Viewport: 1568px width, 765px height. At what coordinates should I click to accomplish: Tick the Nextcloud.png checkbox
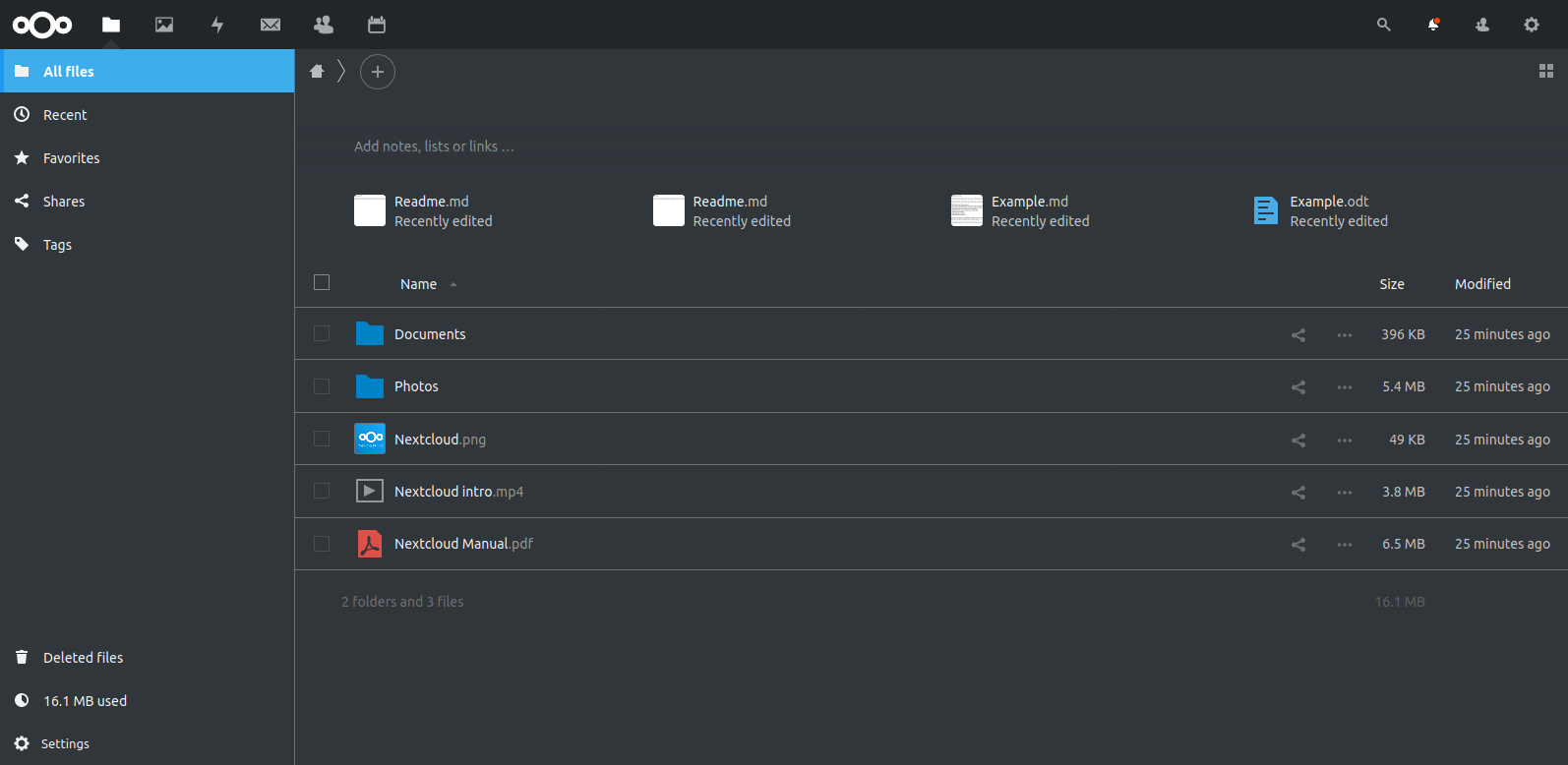[x=322, y=439]
